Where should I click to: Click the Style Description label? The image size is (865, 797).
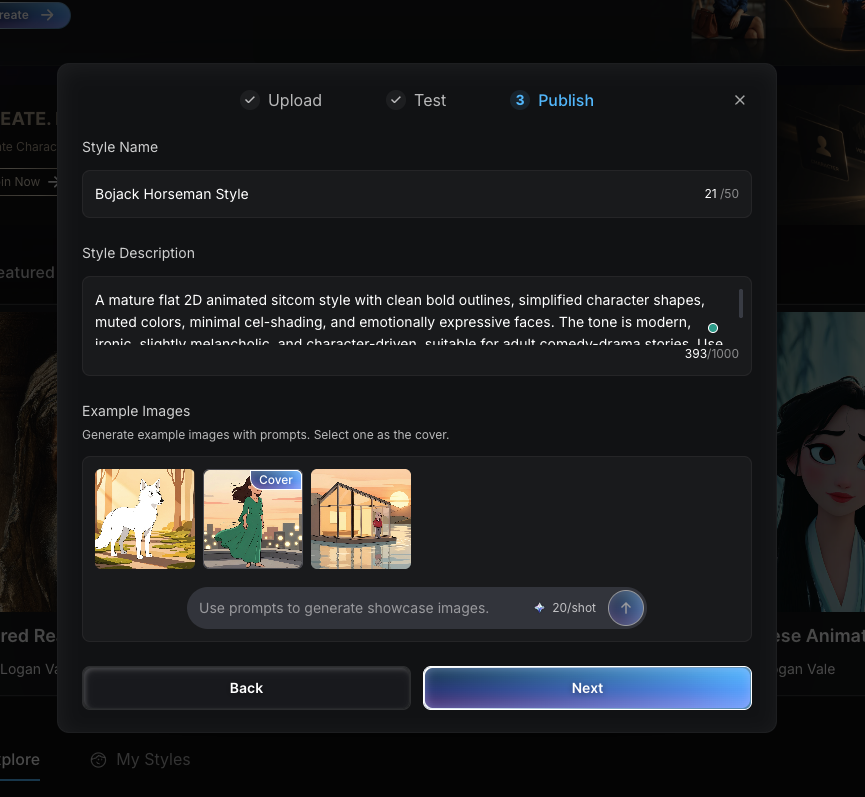pos(138,253)
